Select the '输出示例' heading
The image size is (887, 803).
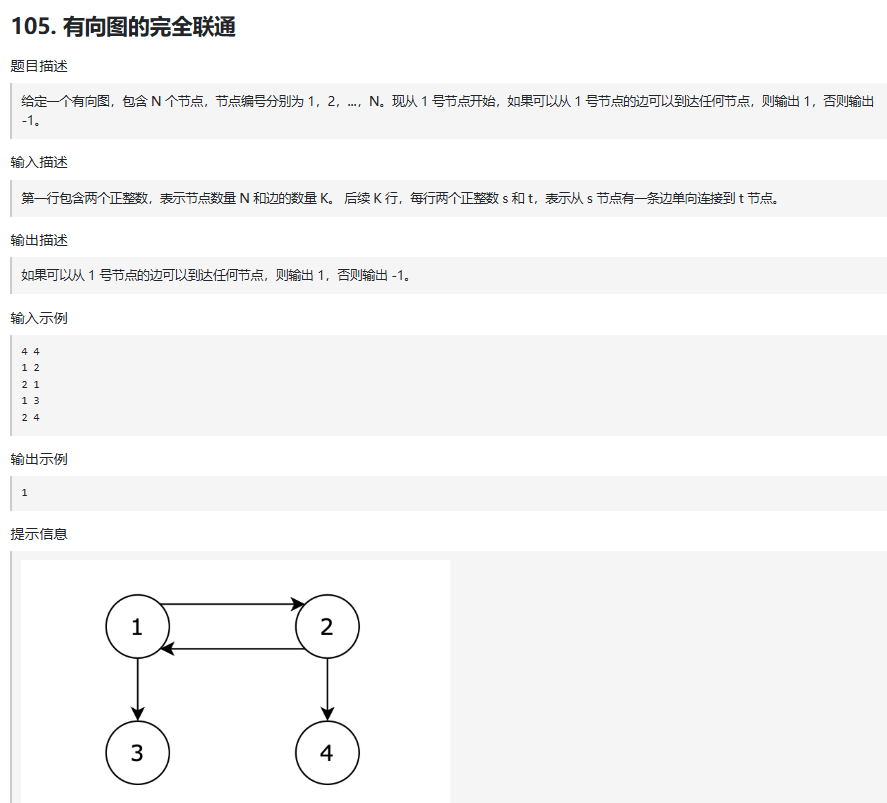click(x=39, y=459)
